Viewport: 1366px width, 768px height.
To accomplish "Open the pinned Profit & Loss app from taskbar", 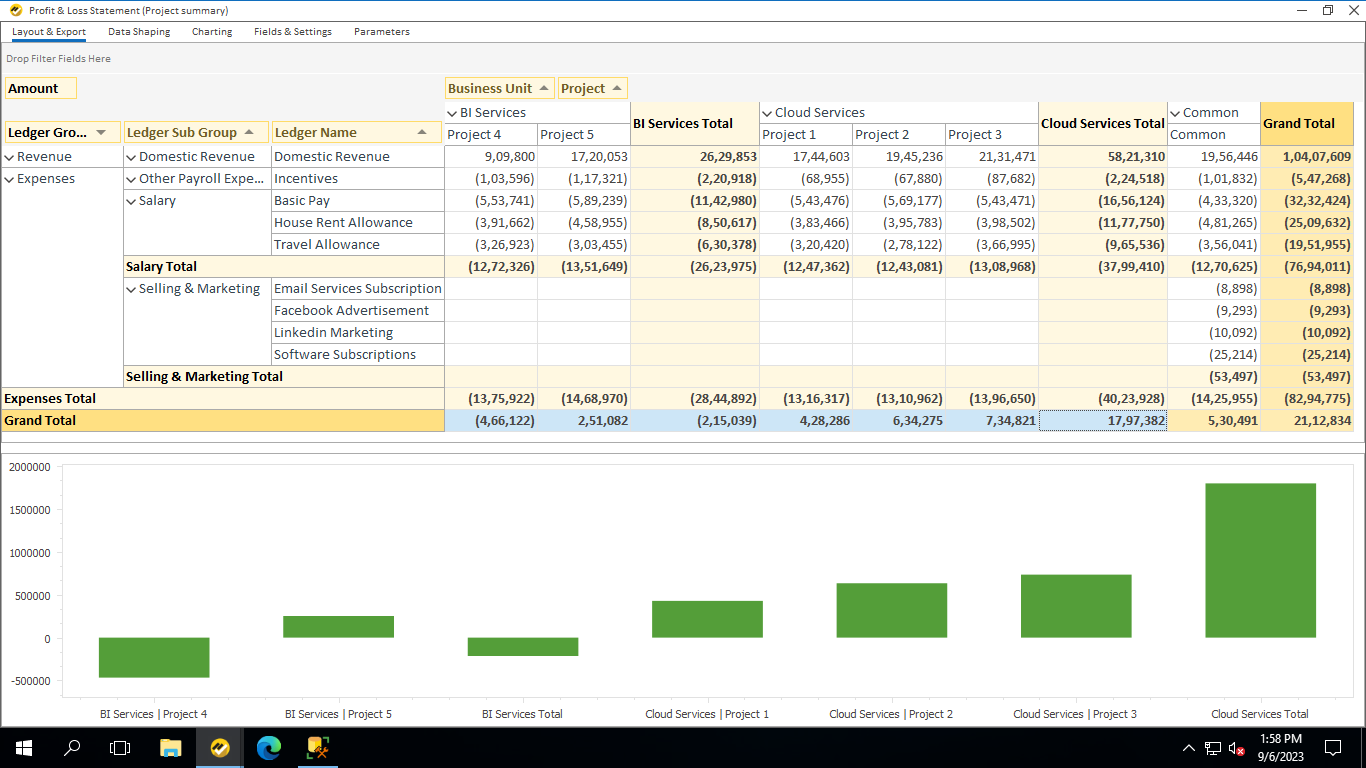I will pyautogui.click(x=219, y=747).
